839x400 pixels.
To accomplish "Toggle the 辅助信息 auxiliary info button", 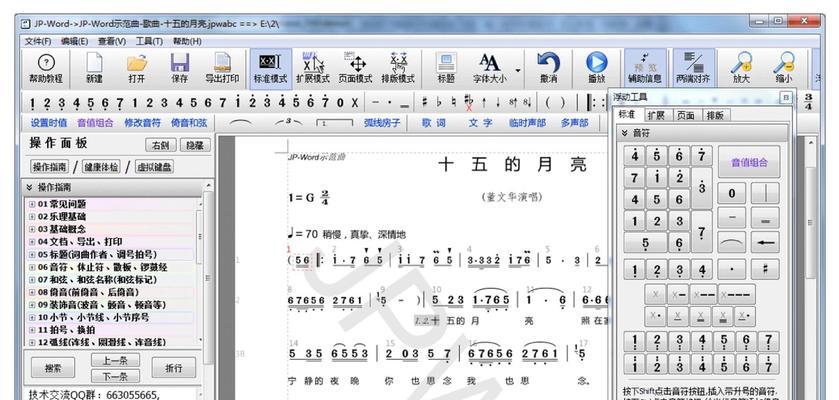I will click(645, 68).
